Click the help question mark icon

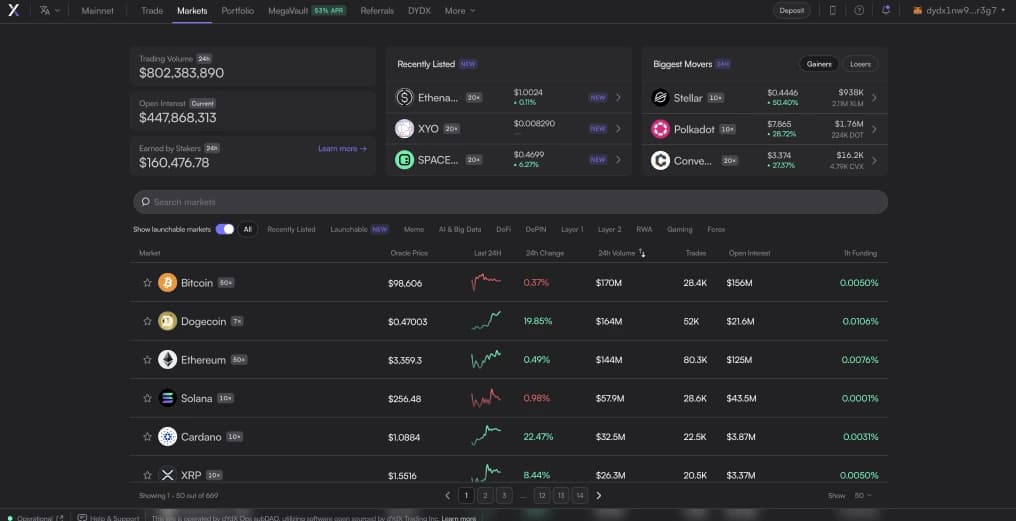(859, 10)
